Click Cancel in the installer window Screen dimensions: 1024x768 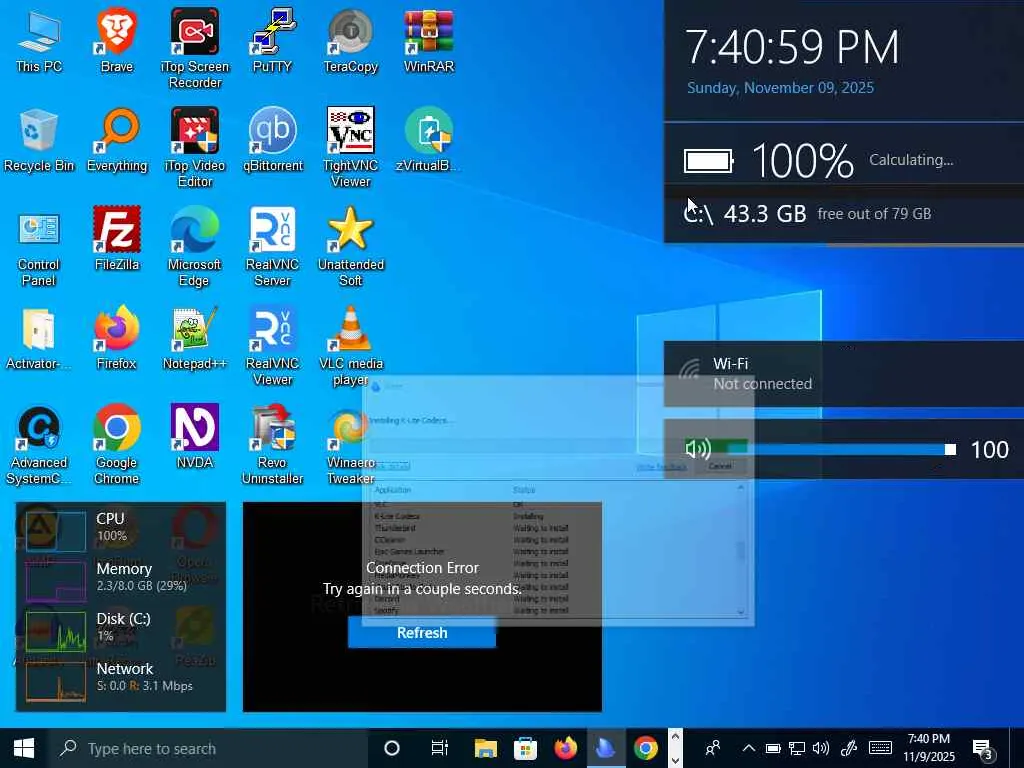tap(720, 466)
